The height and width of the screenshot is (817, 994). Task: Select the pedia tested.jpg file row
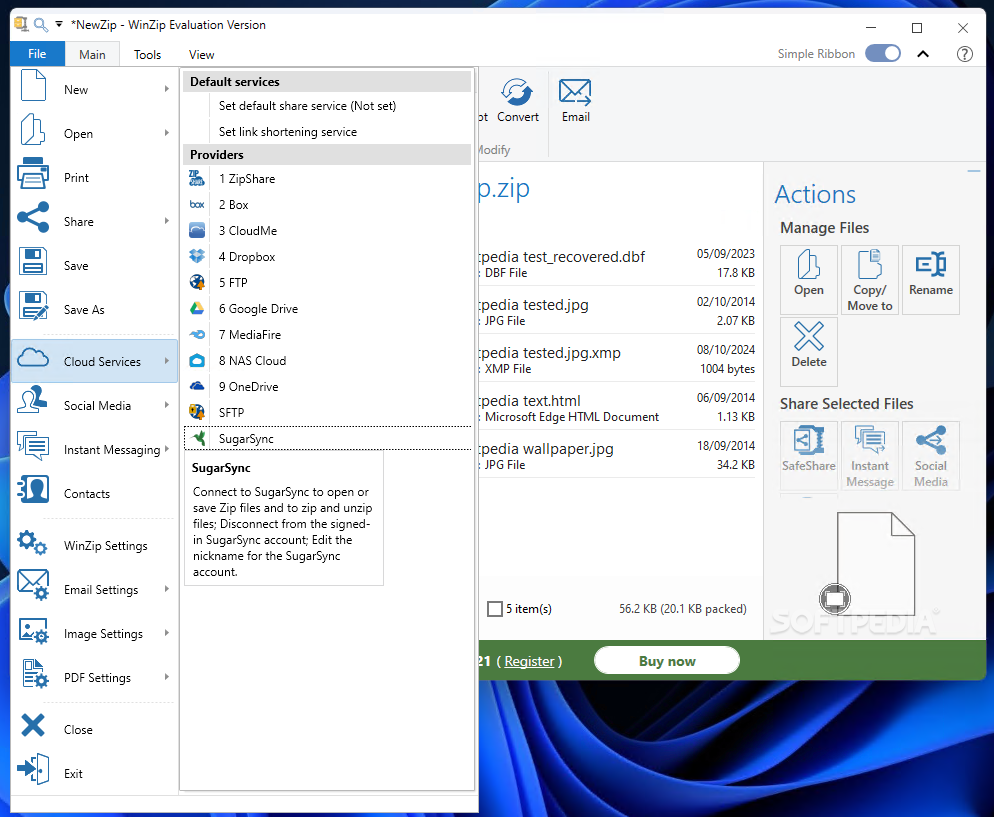[617, 311]
